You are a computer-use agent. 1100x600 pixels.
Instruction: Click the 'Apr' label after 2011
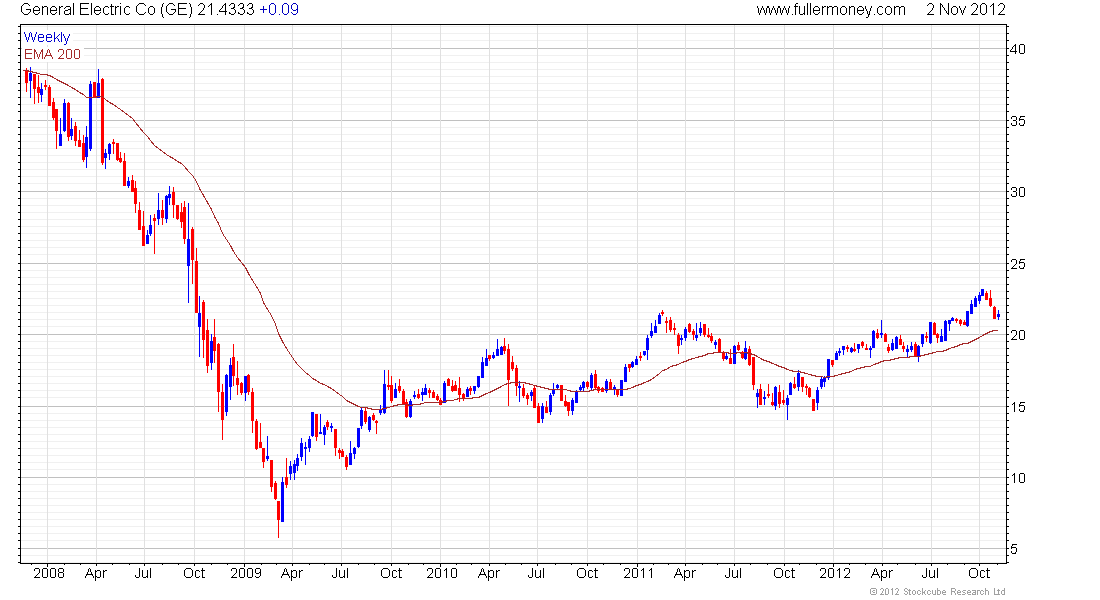[684, 574]
